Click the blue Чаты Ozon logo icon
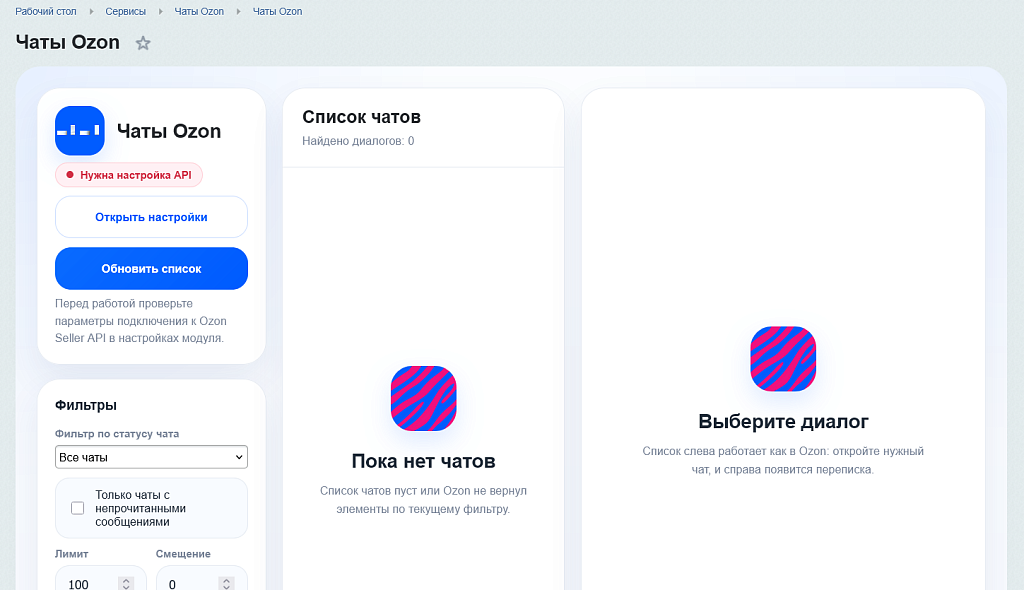Image resolution: width=1024 pixels, height=590 pixels. click(80, 131)
